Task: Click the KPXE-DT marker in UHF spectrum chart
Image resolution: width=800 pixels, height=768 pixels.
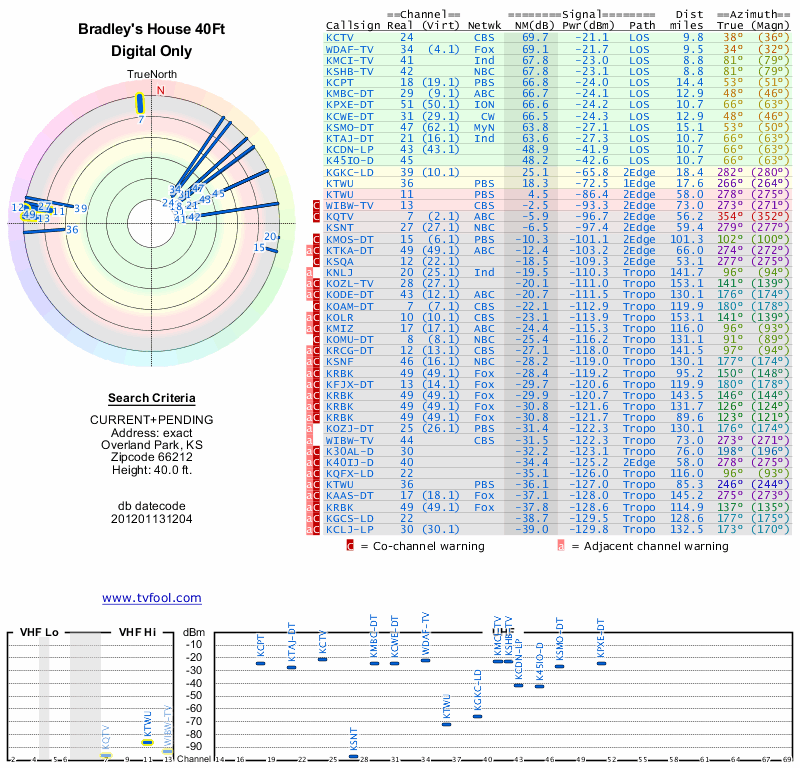Action: click(602, 663)
